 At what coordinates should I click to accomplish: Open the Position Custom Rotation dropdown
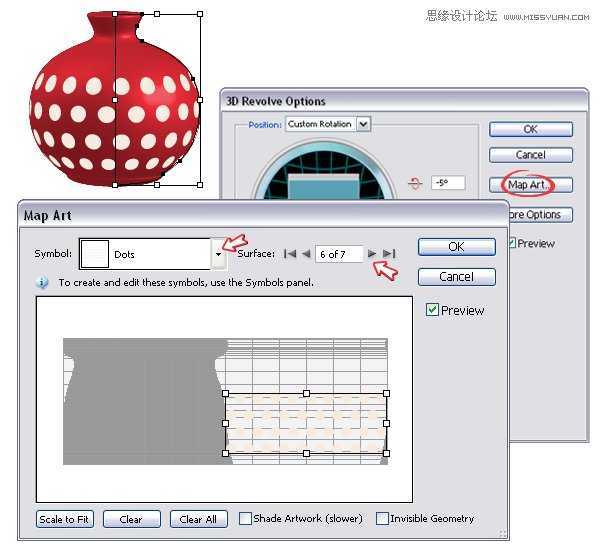pos(364,124)
